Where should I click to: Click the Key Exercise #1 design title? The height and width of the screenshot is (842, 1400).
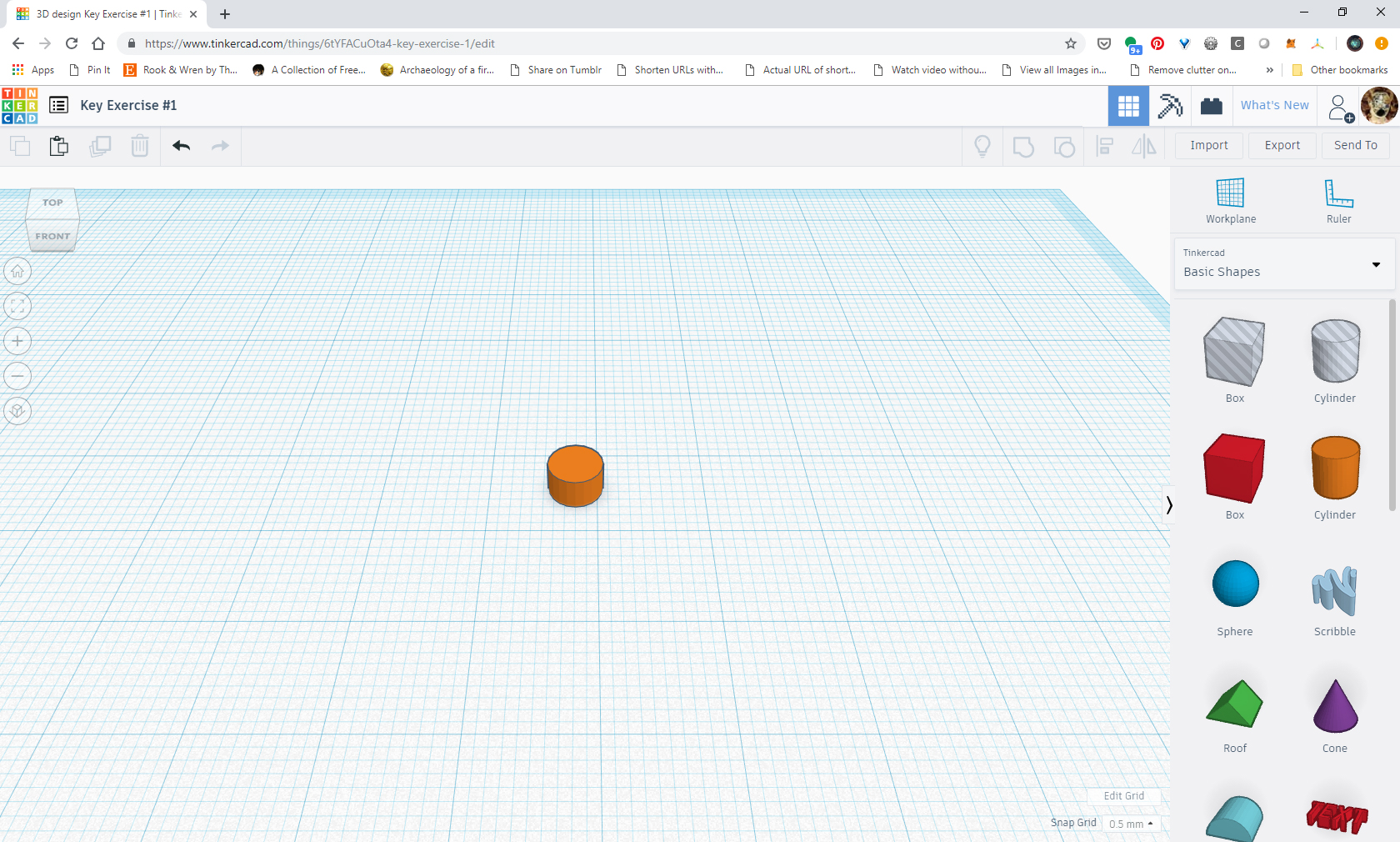(x=128, y=105)
